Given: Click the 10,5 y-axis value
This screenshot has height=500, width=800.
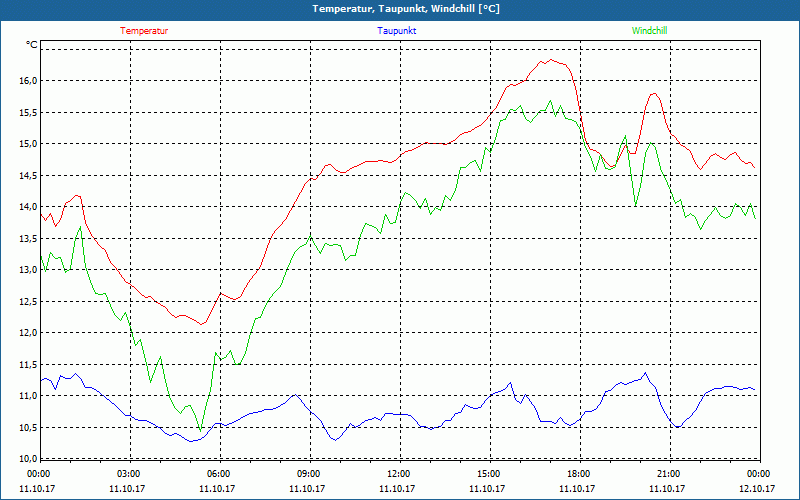Looking at the screenshot, I should 28,428.
